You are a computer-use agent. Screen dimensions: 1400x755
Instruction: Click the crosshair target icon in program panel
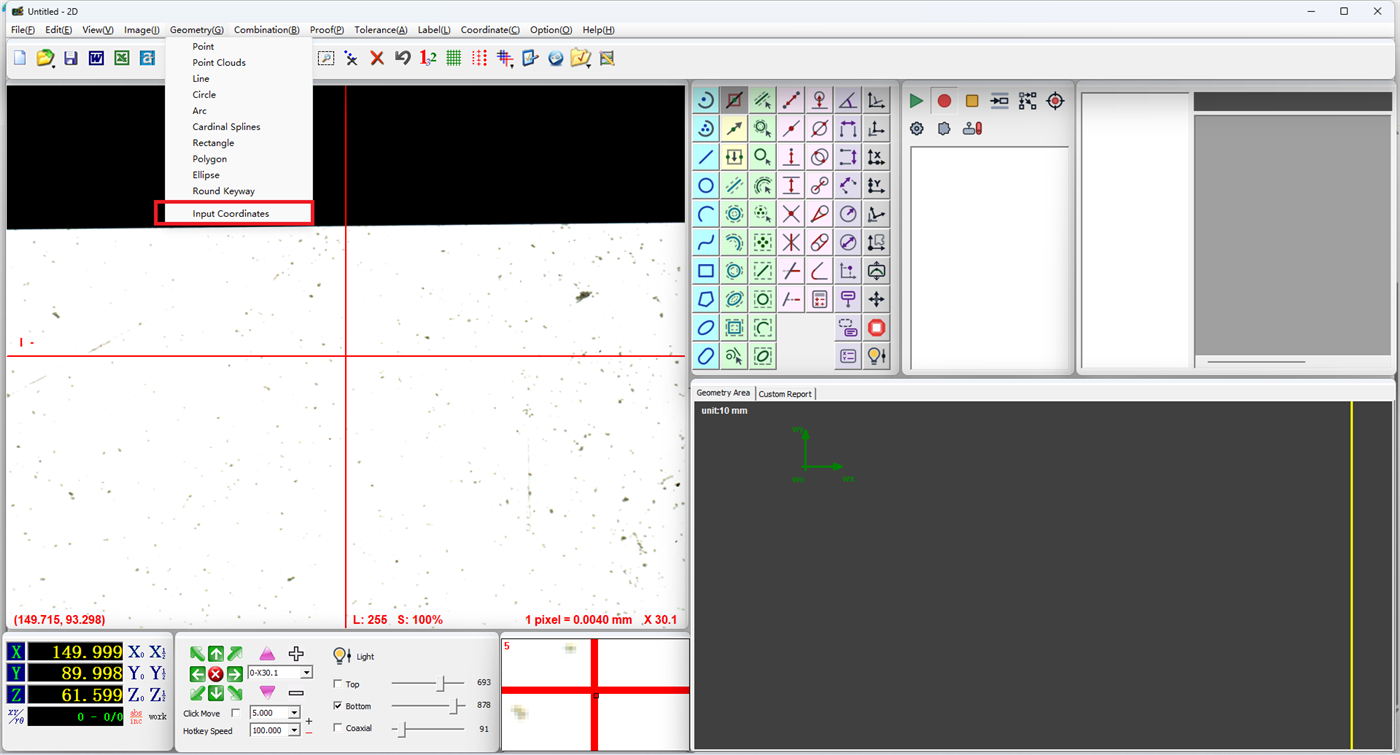tap(1055, 101)
